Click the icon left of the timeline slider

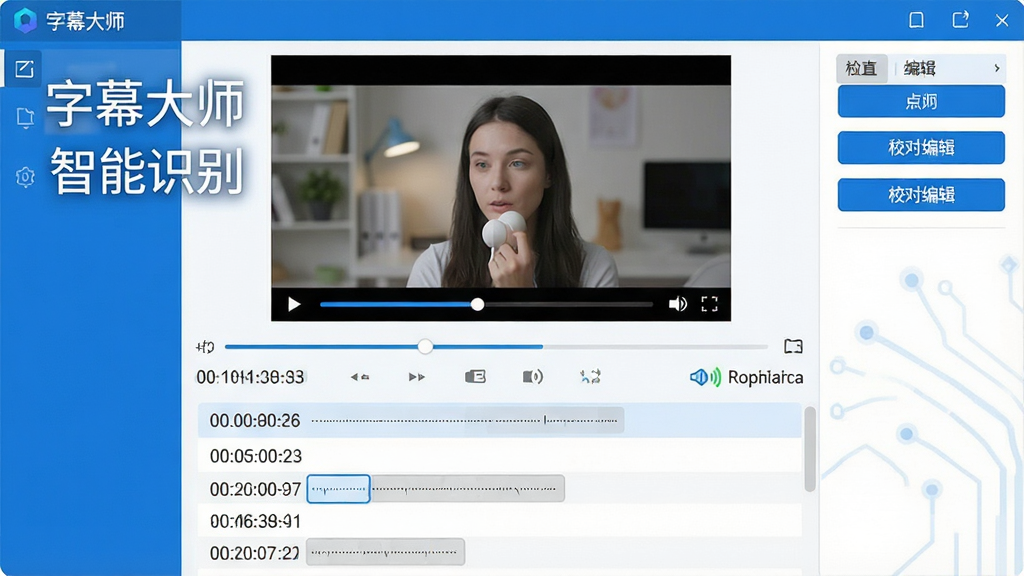pyautogui.click(x=205, y=346)
